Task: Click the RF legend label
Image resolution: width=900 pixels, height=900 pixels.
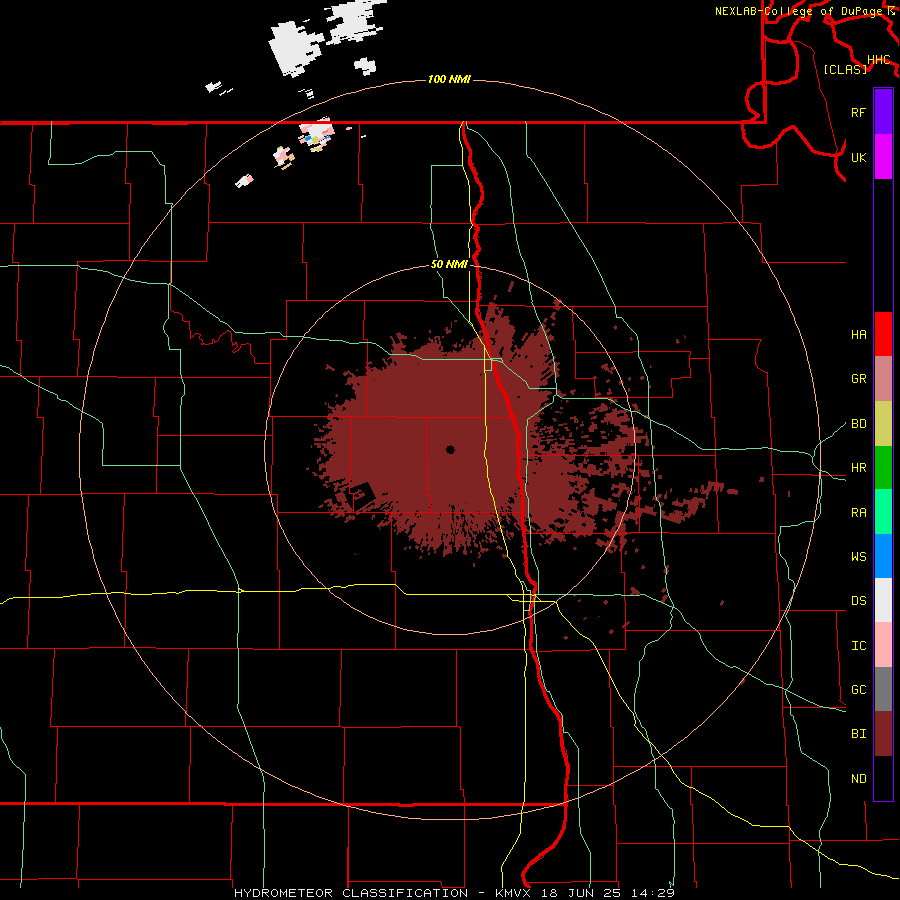Action: 858,112
